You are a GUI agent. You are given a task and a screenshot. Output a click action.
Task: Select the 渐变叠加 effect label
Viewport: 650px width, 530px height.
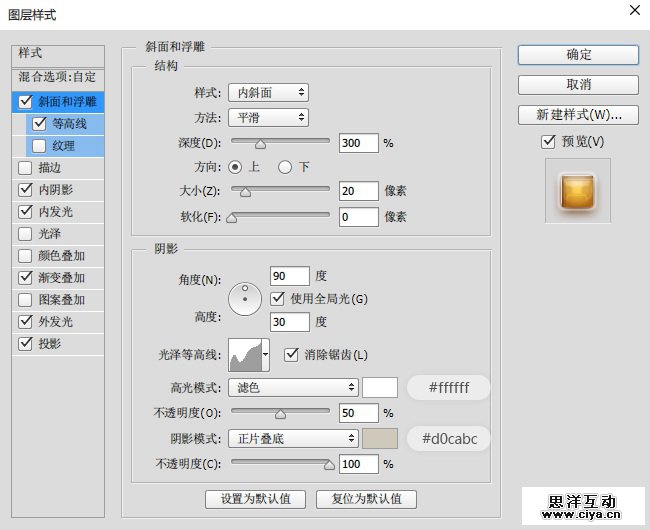61,278
